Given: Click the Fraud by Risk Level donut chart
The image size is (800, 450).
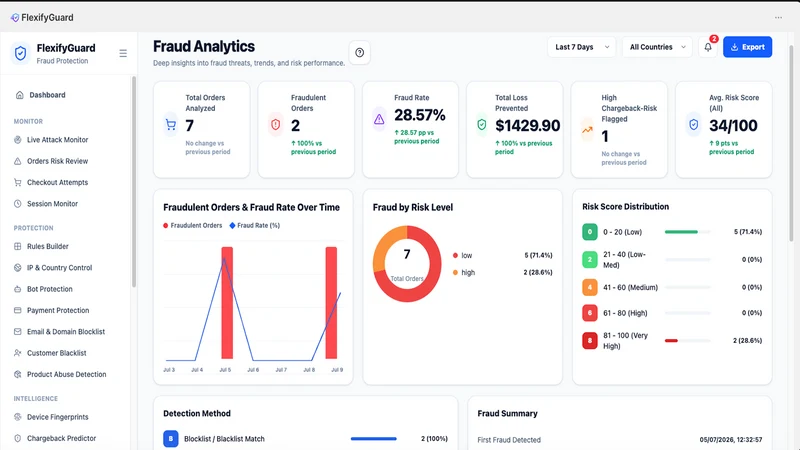Looking at the screenshot, I should click(x=407, y=264).
